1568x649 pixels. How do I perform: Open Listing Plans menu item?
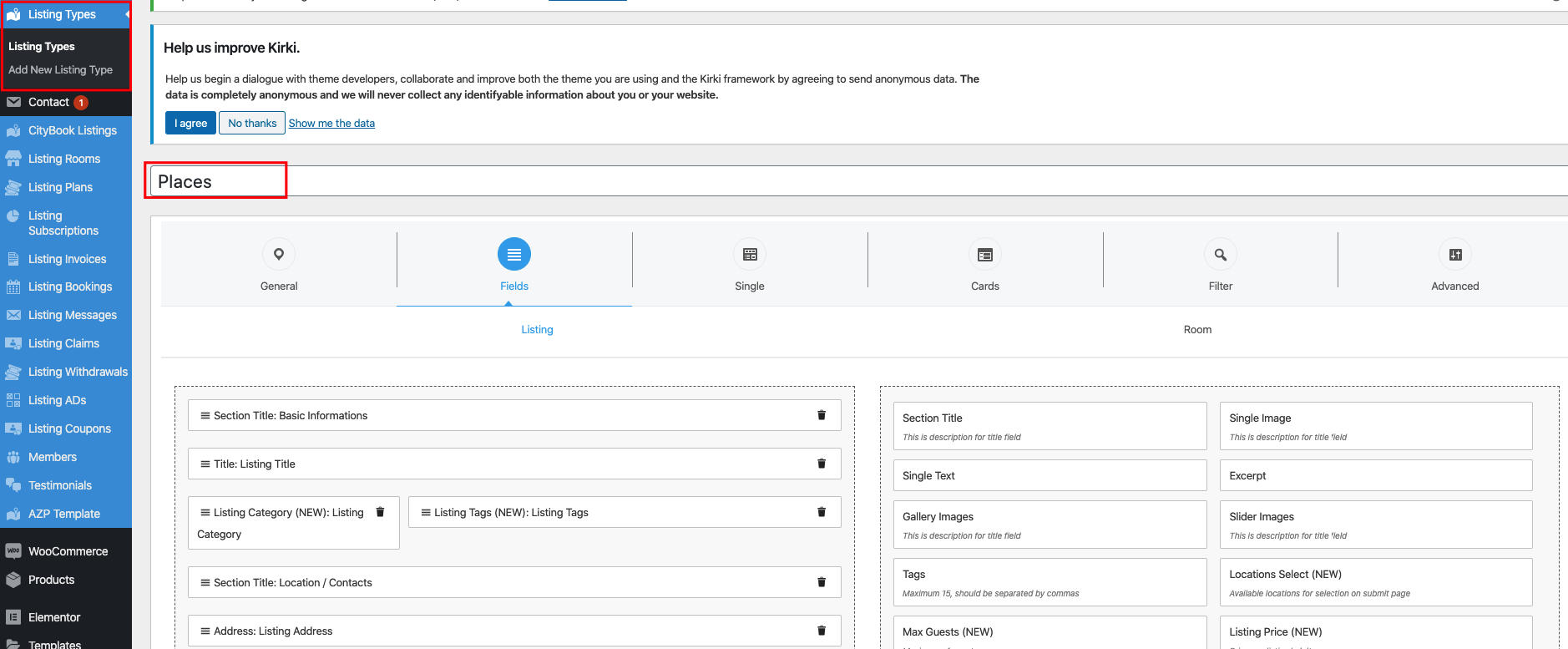coord(66,187)
